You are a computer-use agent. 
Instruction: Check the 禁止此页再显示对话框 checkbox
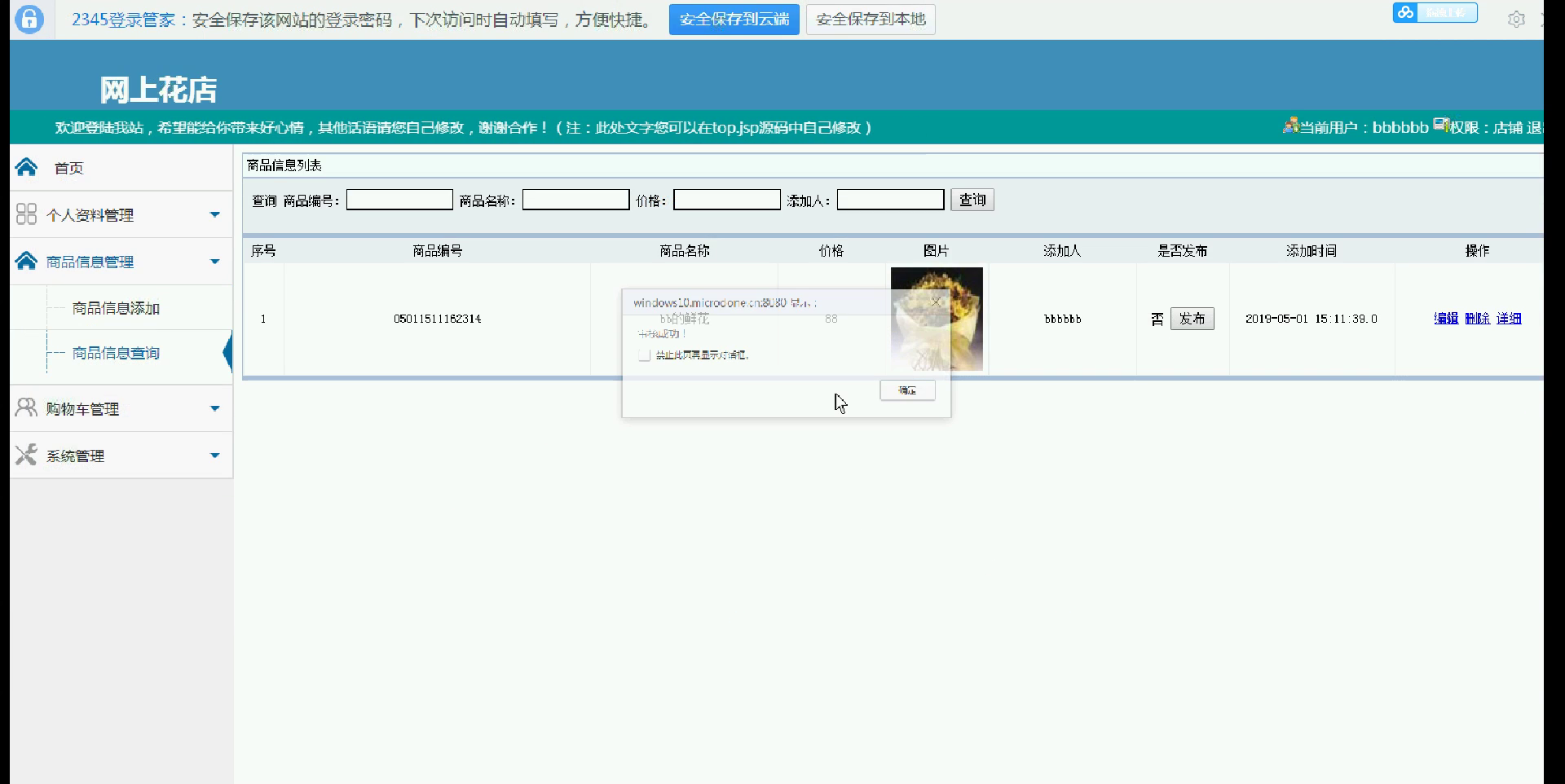[644, 355]
